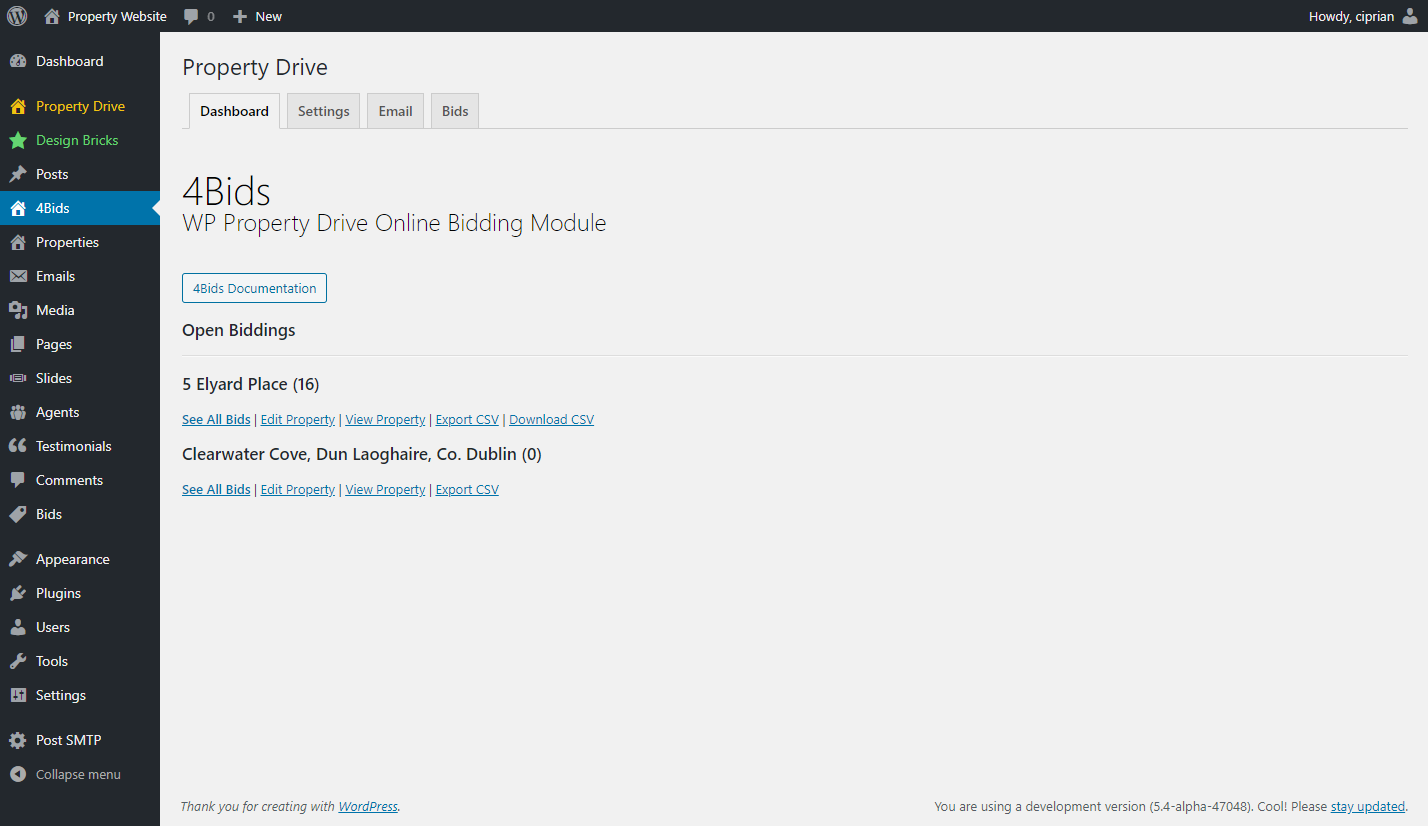
Task: Switch to the Settings tab
Action: tap(323, 111)
